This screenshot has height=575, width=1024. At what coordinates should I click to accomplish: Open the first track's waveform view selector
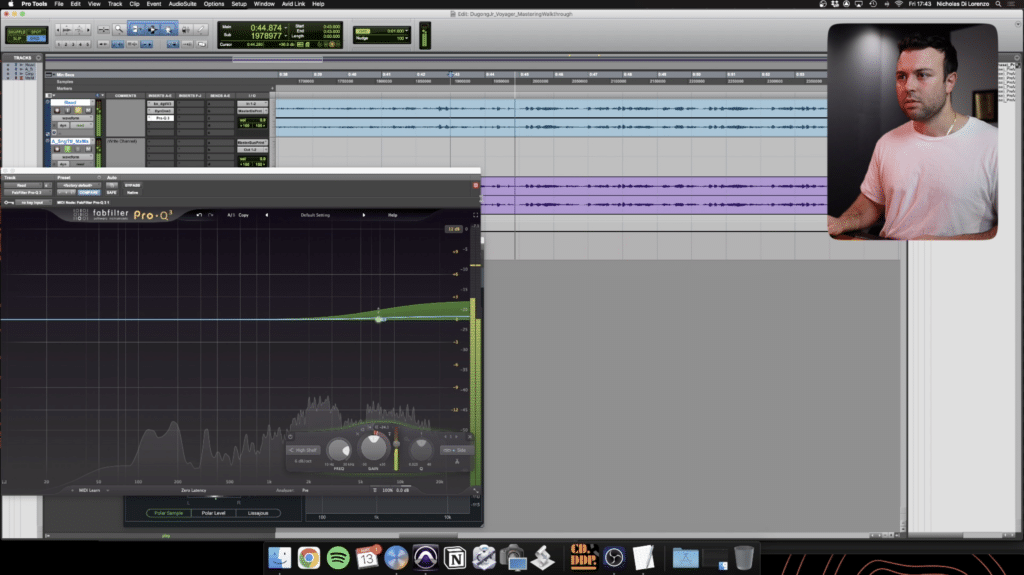pyautogui.click(x=71, y=118)
